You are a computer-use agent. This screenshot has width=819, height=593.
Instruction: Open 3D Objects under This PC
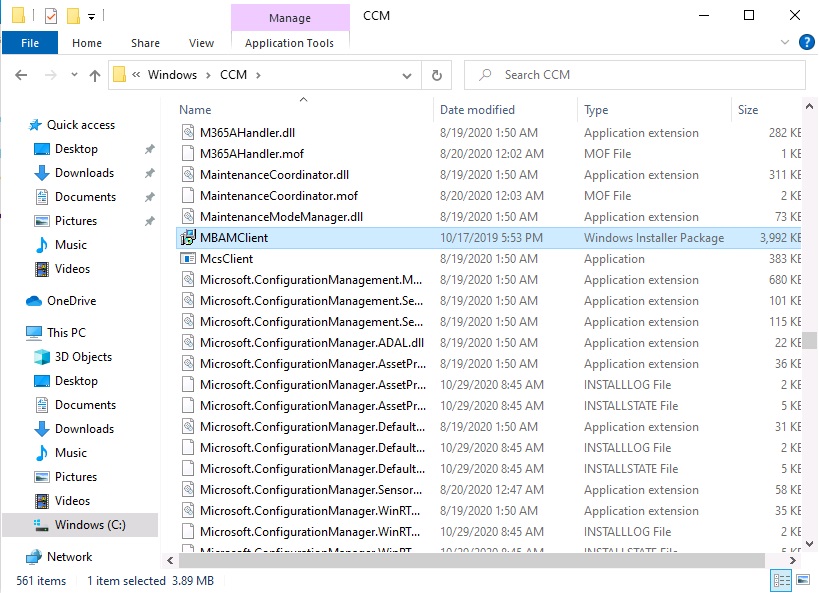(x=83, y=357)
